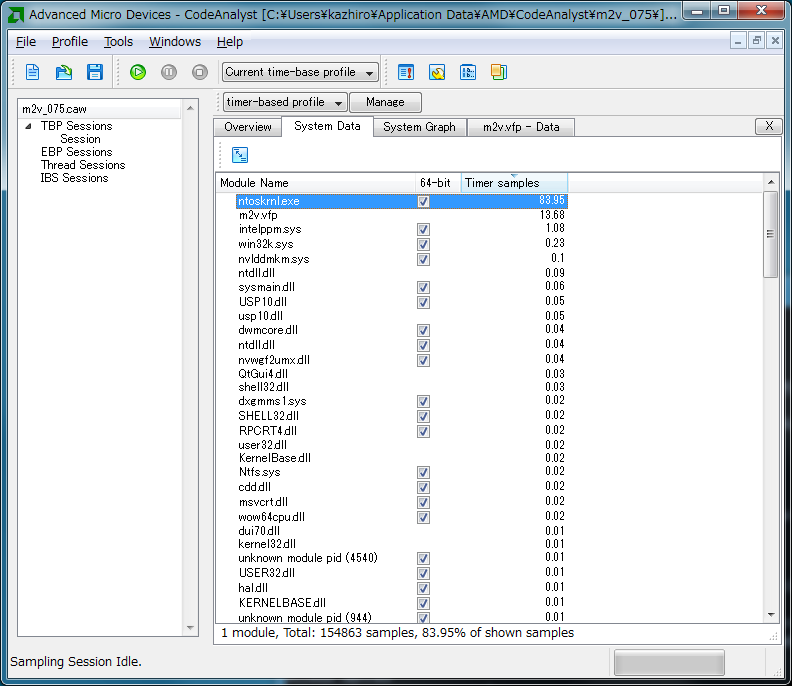Close the data view with X button
This screenshot has width=792, height=686.
[x=767, y=126]
